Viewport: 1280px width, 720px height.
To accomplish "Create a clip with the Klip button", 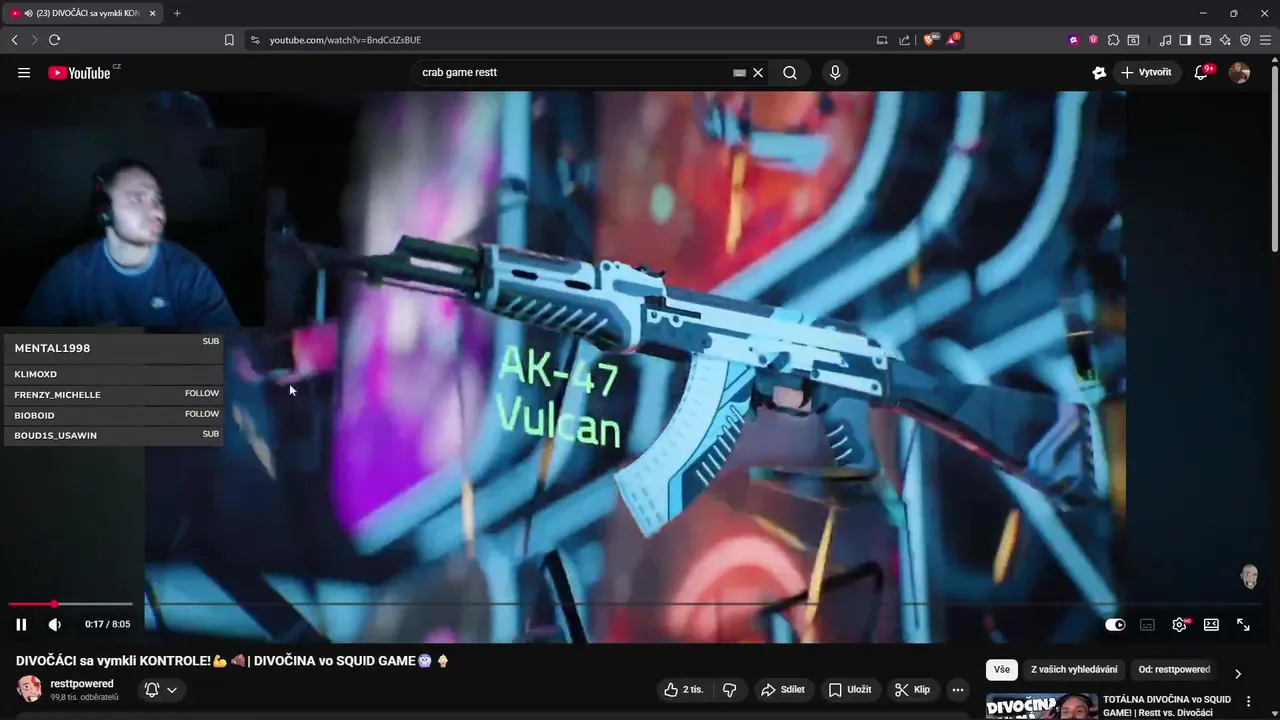I will pos(912,689).
